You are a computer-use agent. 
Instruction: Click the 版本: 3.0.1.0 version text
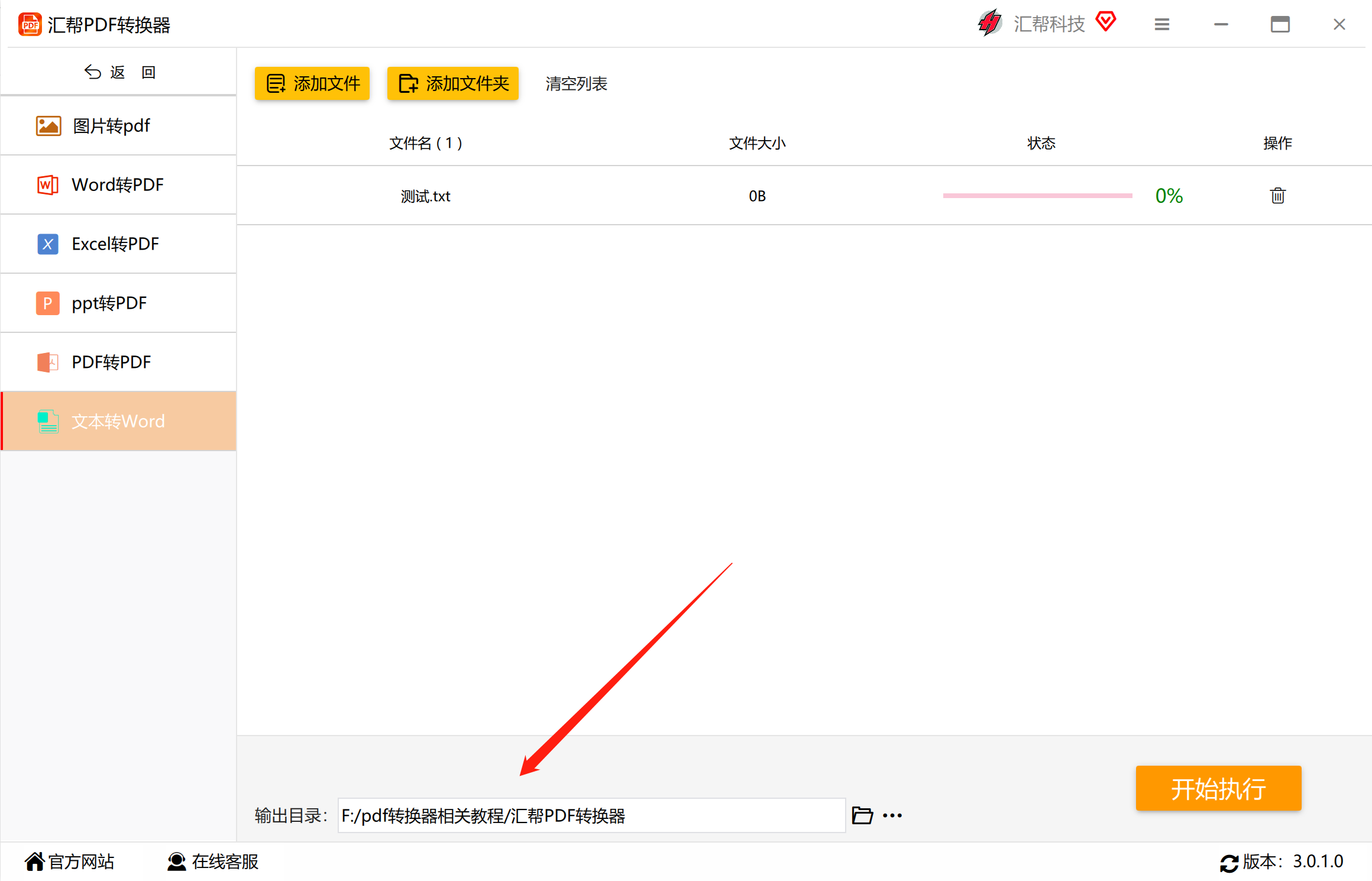click(1293, 861)
